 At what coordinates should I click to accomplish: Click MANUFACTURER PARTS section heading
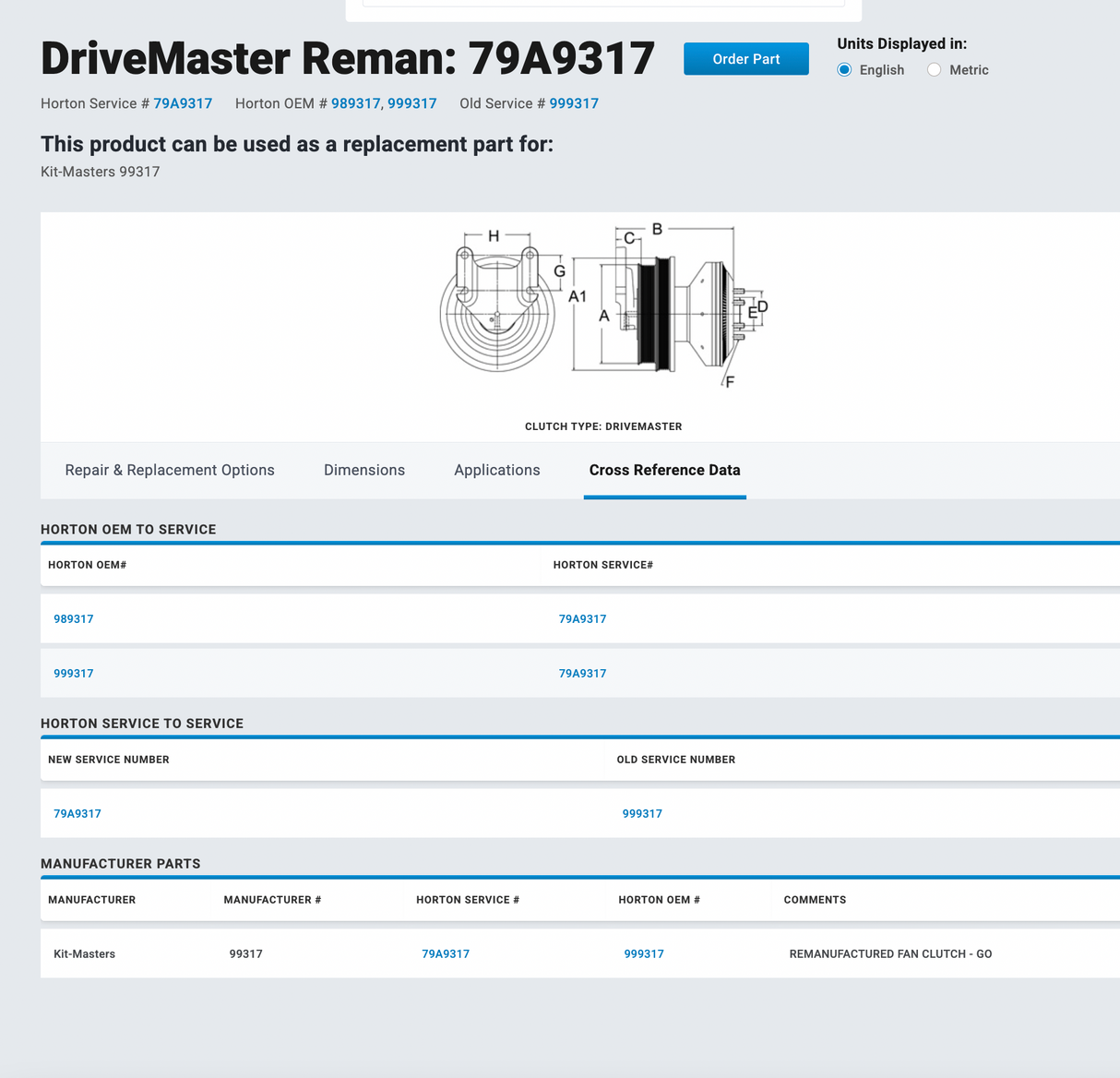[x=121, y=864]
